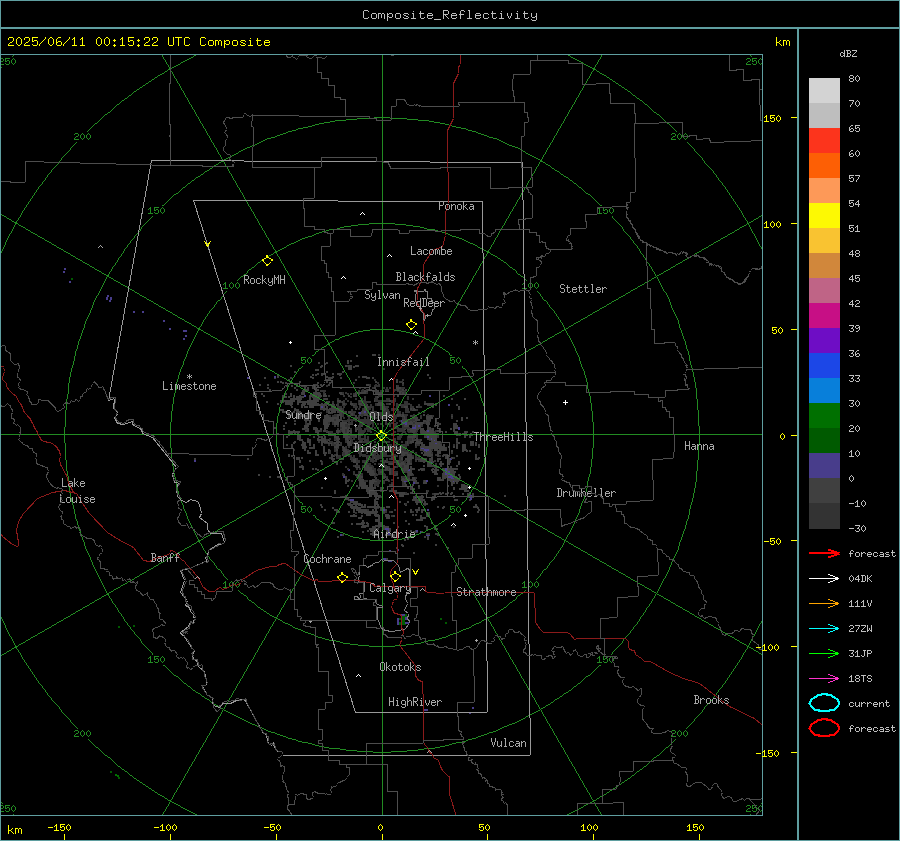
Task: Click the magenta 42 dBZ color swatch
Action: 824,316
